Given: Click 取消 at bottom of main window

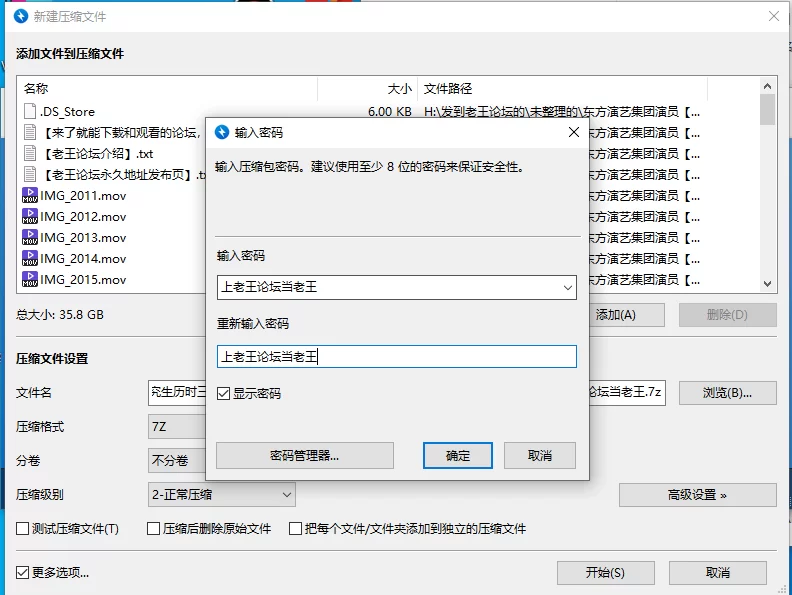Looking at the screenshot, I should pos(718,573).
